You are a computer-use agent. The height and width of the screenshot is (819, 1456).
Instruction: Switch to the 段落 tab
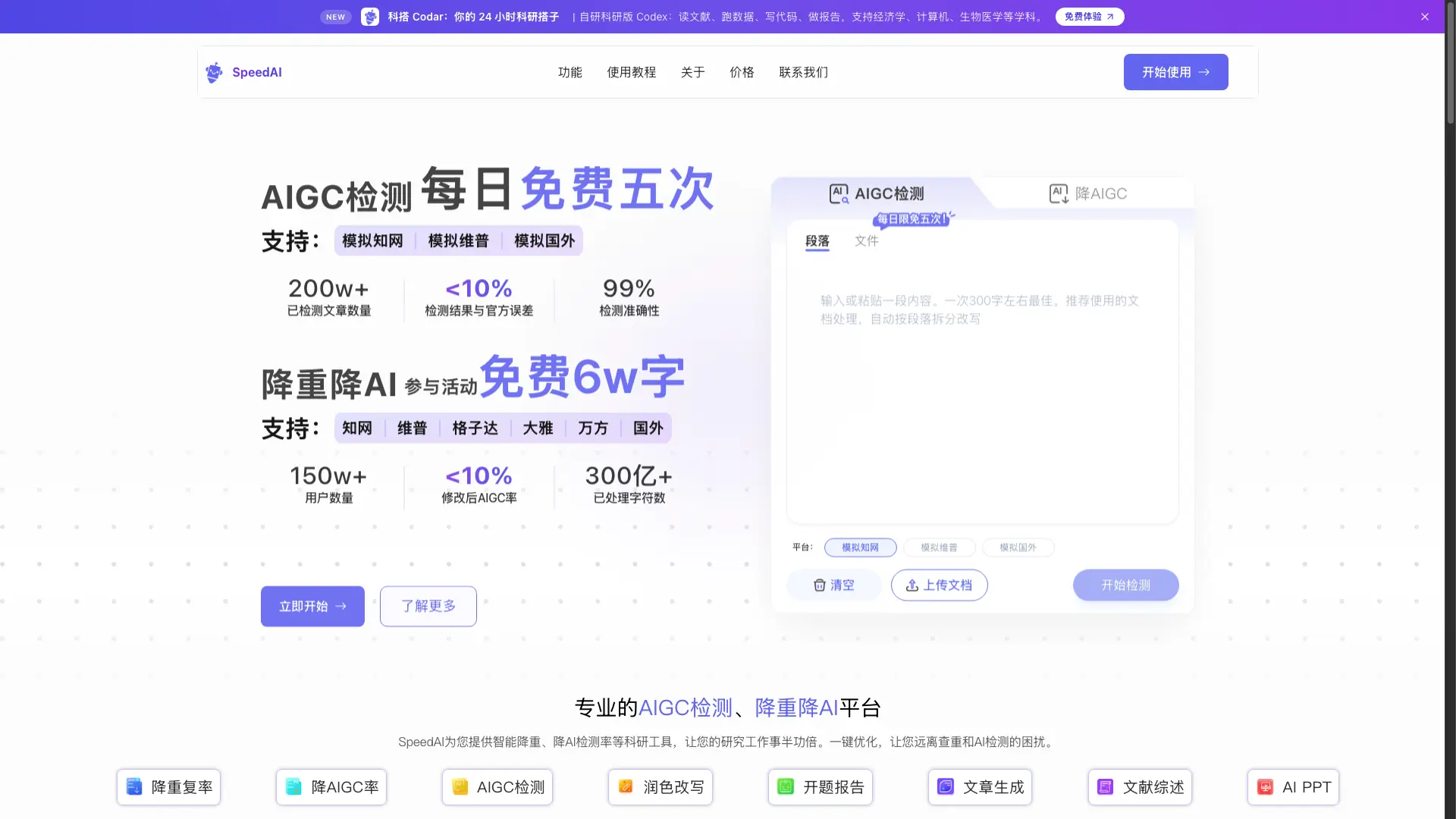coord(817,241)
